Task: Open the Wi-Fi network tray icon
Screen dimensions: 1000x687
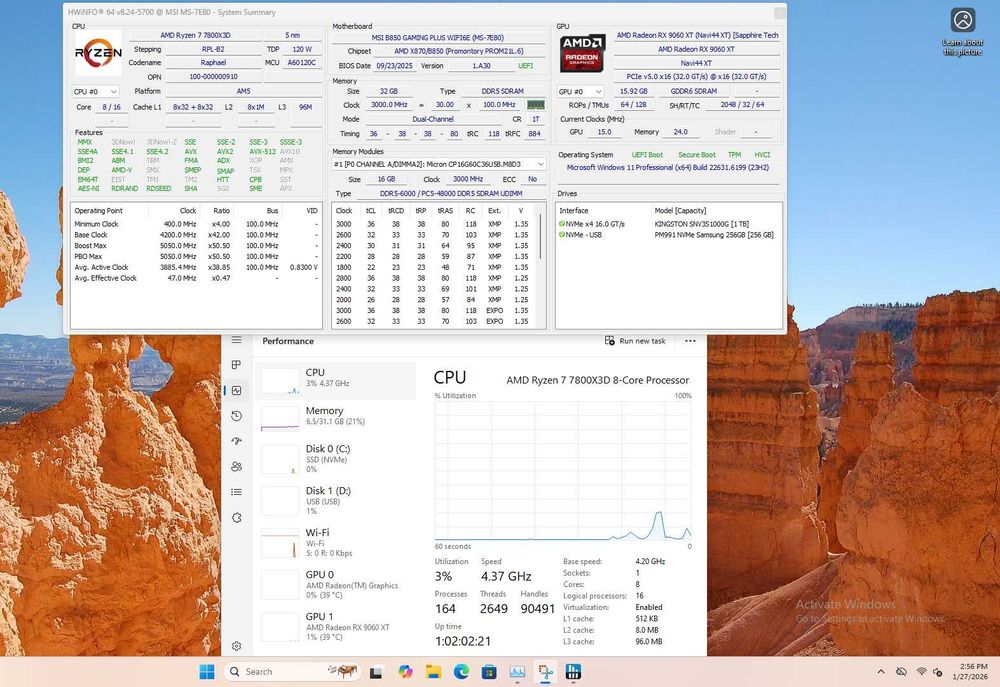Action: click(921, 672)
